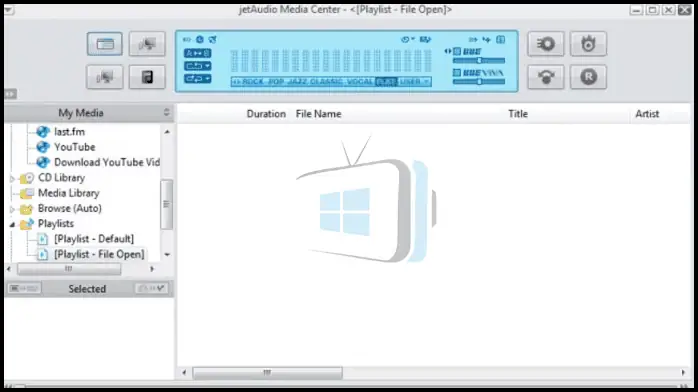Image resolution: width=698 pixels, height=392 pixels.
Task: Toggle the BBE ViVA effect checkbox
Action: pos(457,73)
